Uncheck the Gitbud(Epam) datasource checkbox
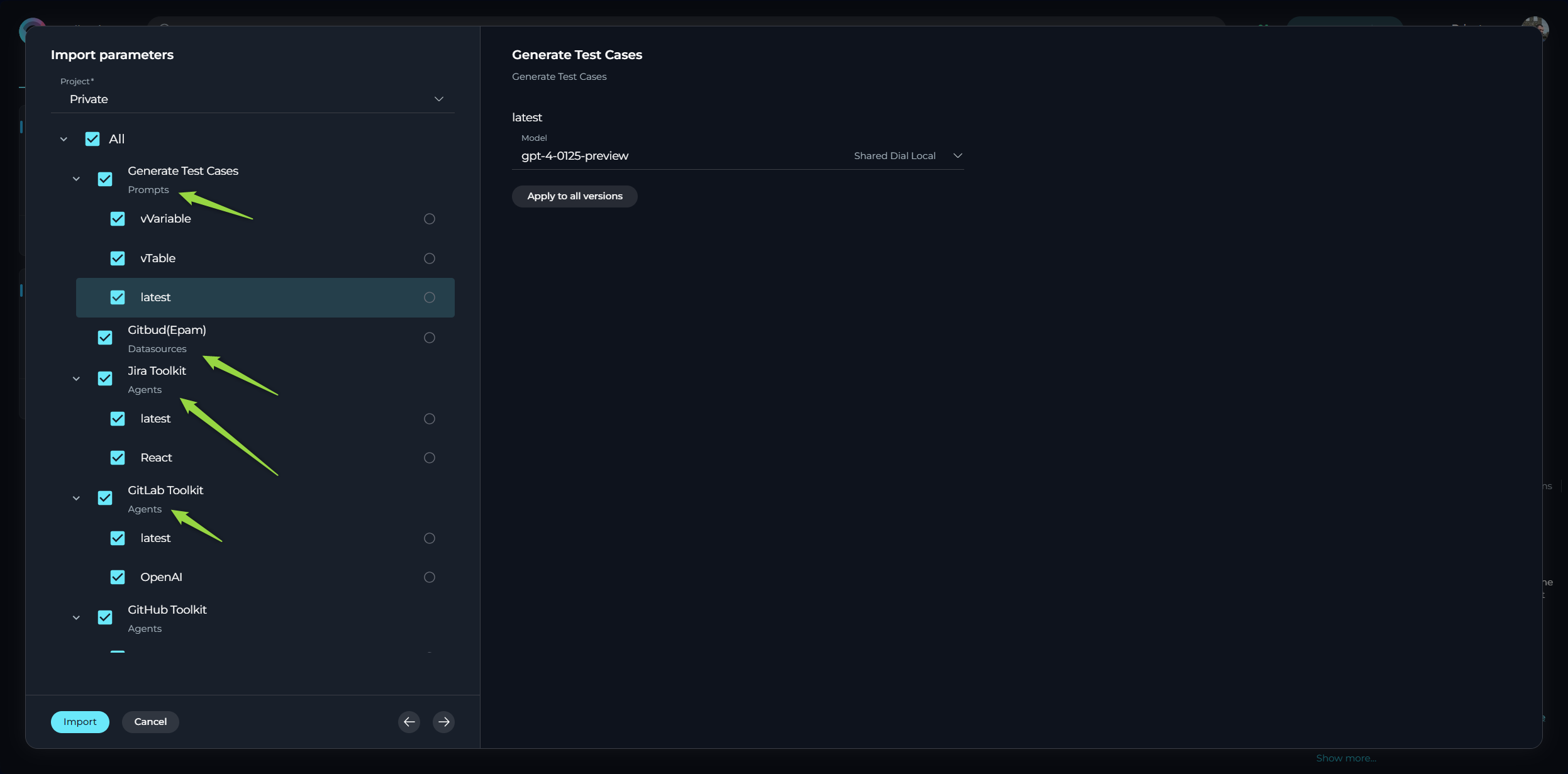This screenshot has width=1568, height=774. coord(105,338)
